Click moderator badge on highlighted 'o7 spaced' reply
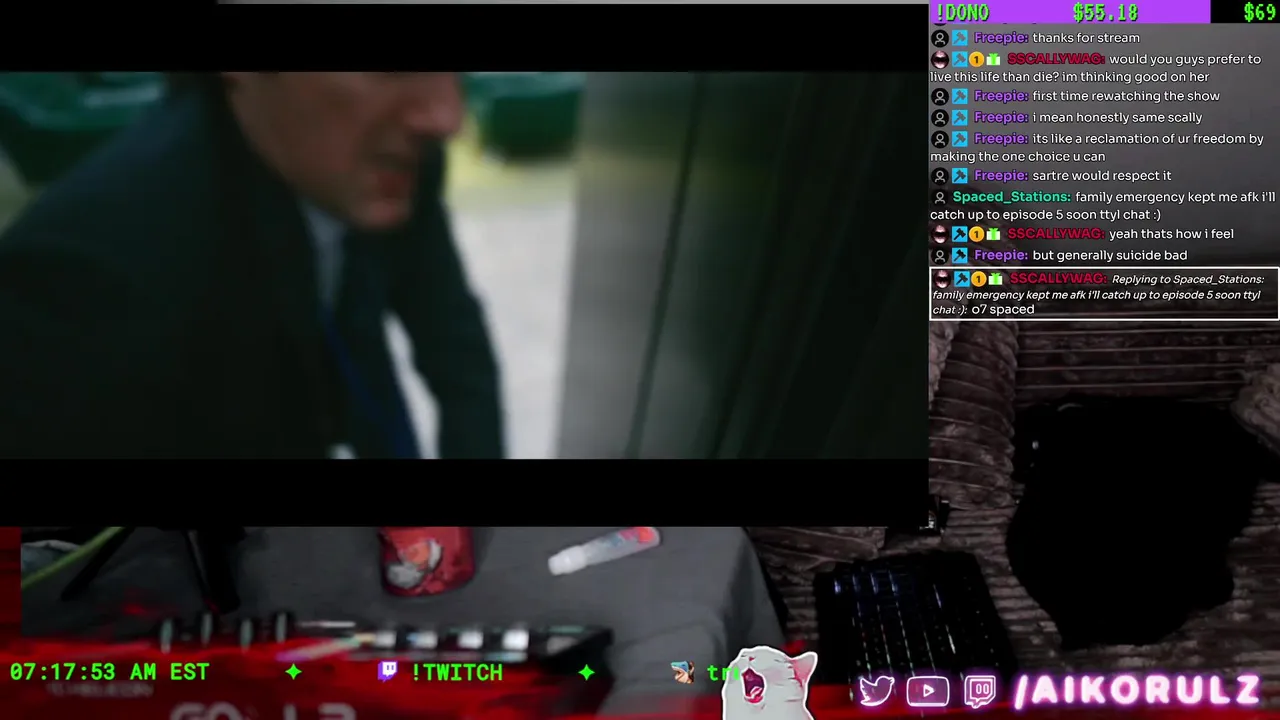1280x720 pixels. click(x=961, y=279)
